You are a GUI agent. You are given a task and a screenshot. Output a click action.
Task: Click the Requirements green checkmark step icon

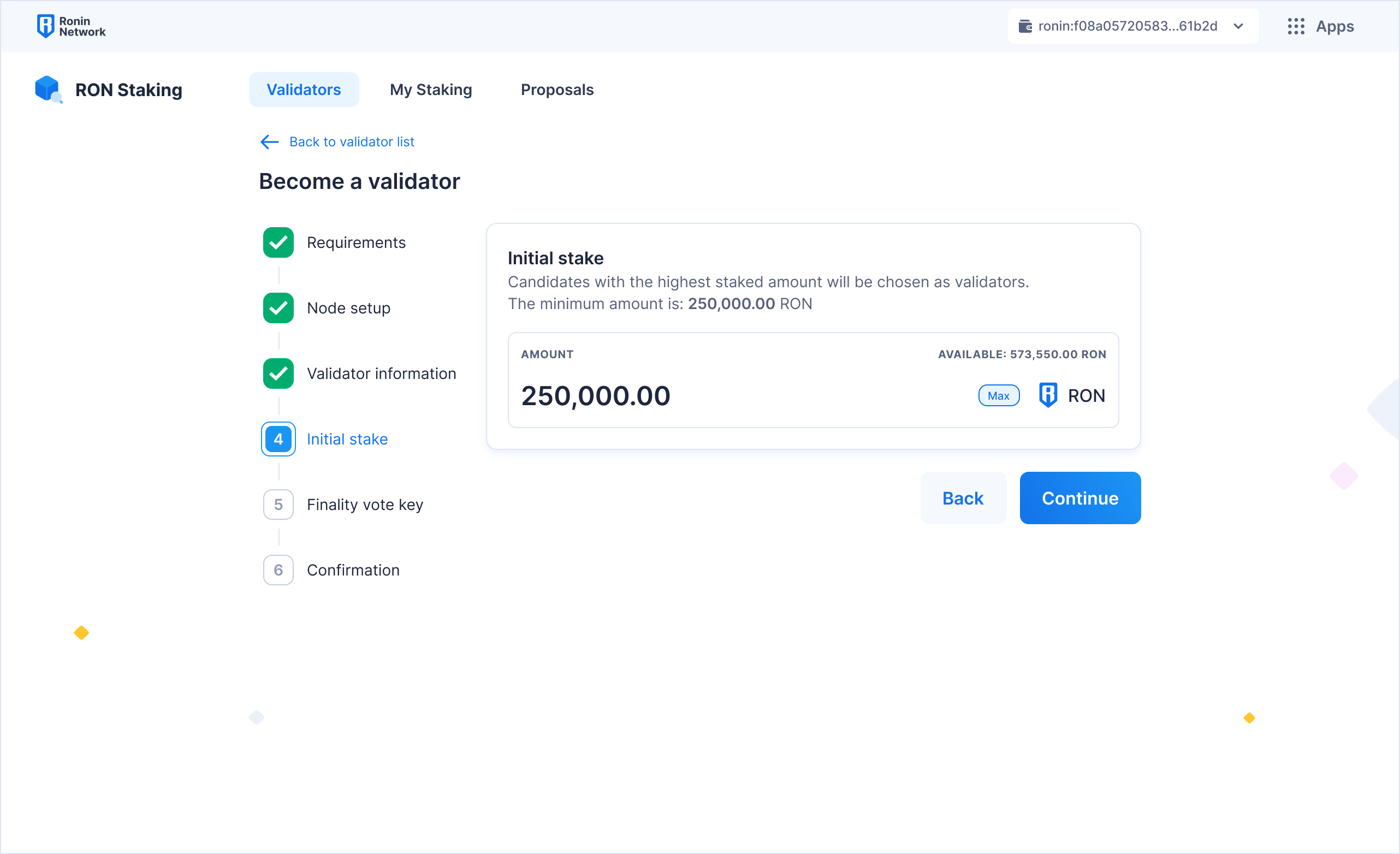(x=278, y=242)
